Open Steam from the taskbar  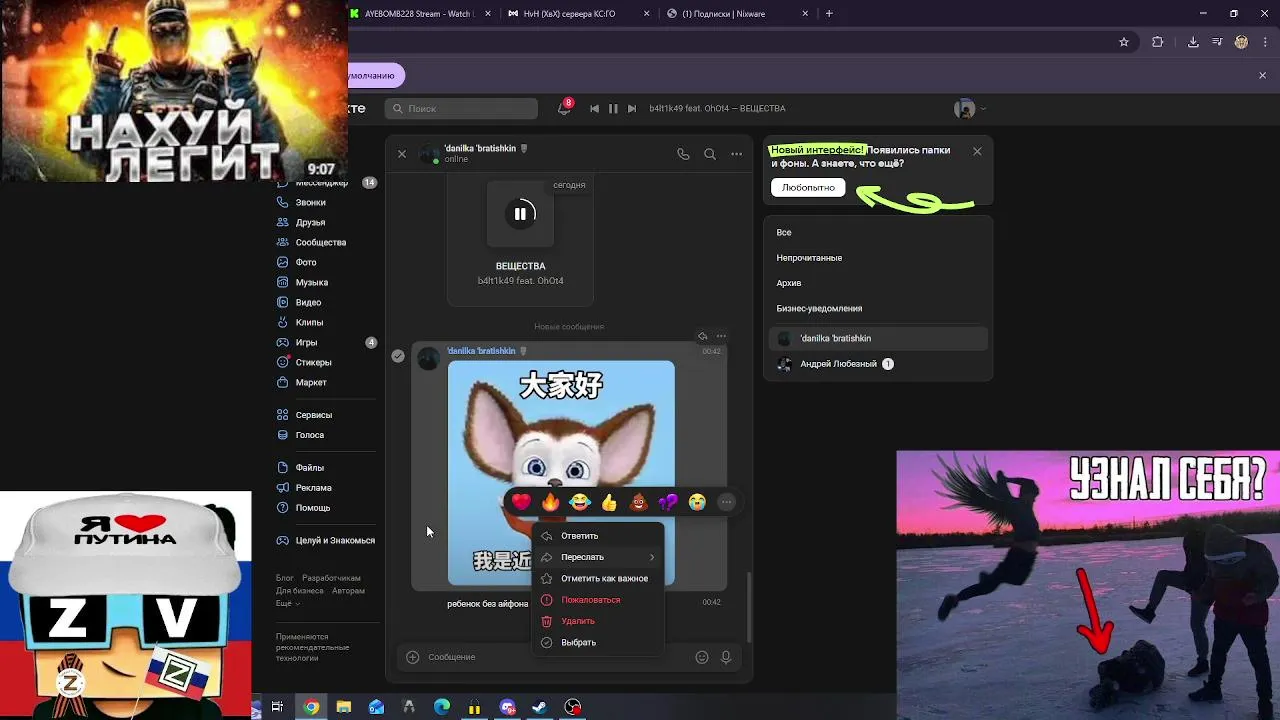tap(539, 707)
